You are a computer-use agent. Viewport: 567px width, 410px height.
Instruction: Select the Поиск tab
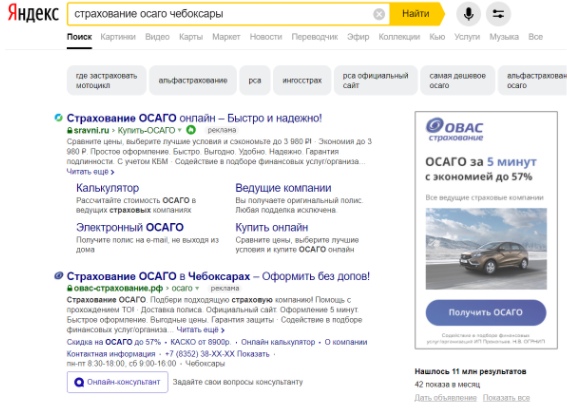pos(79,37)
